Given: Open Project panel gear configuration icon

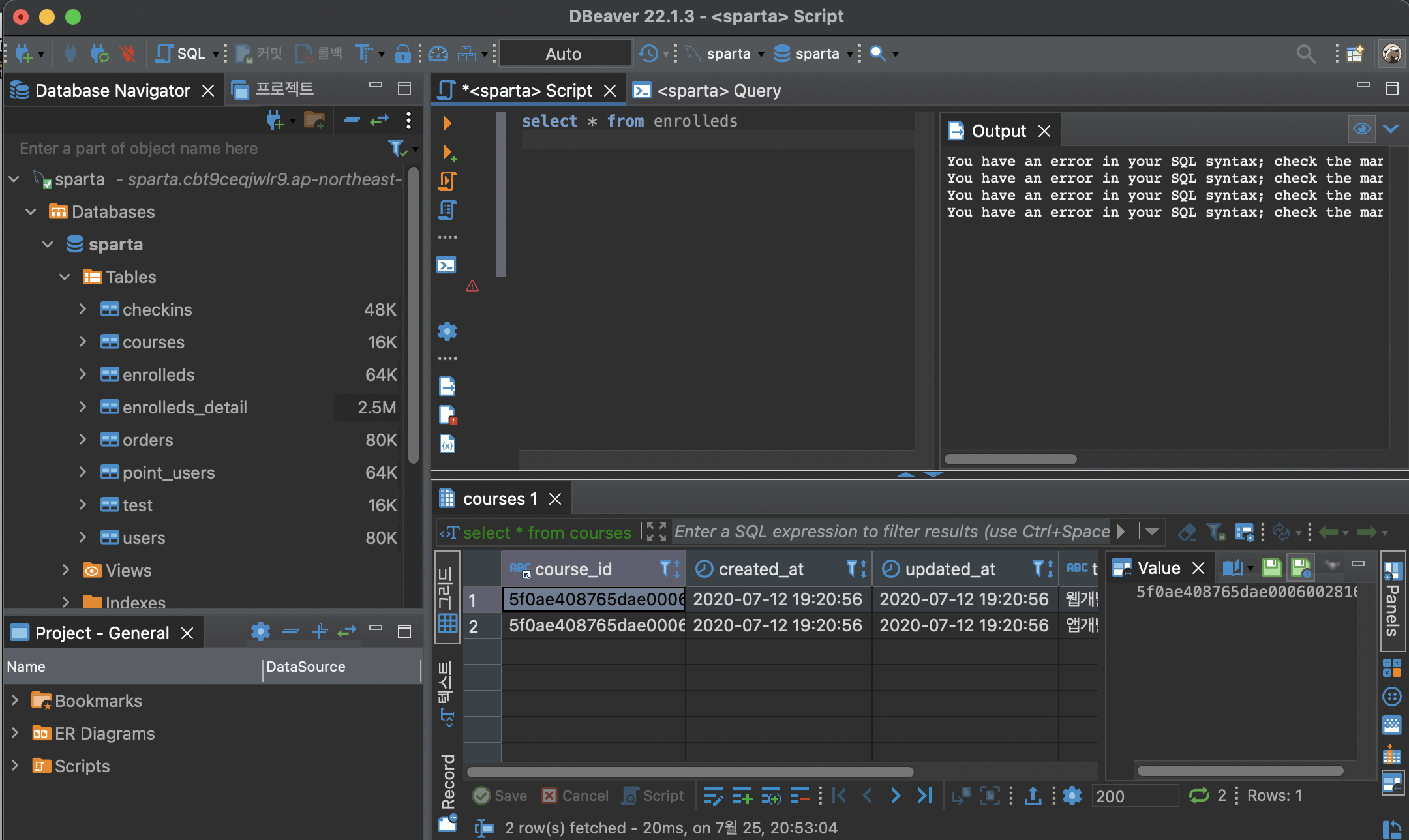Looking at the screenshot, I should [x=261, y=631].
